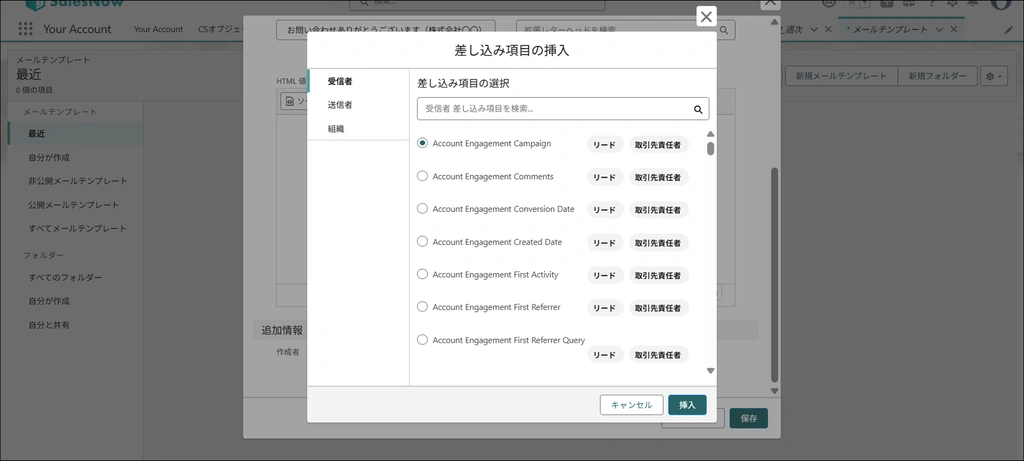This screenshot has width=1024, height=461.
Task: Click the search magnifier icon in merge field box
Action: tap(698, 109)
